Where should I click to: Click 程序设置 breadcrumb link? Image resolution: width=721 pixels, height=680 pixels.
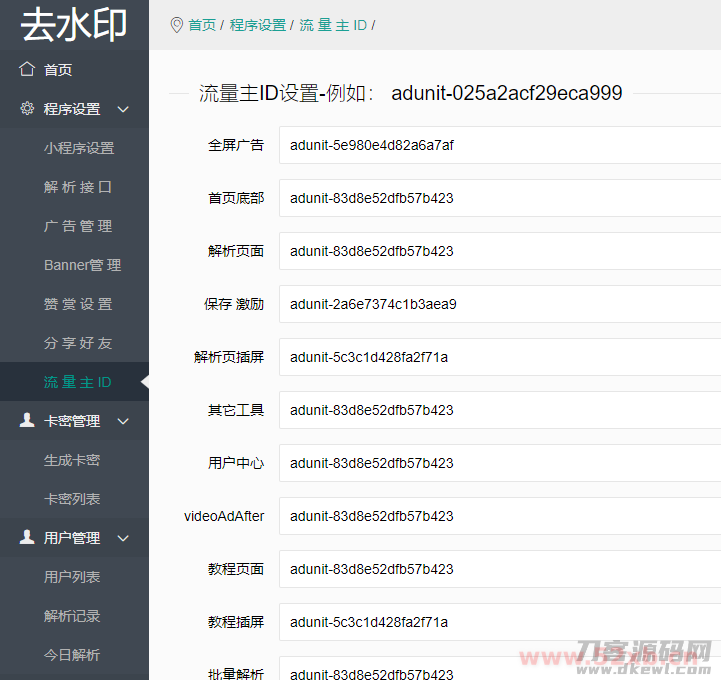click(257, 25)
